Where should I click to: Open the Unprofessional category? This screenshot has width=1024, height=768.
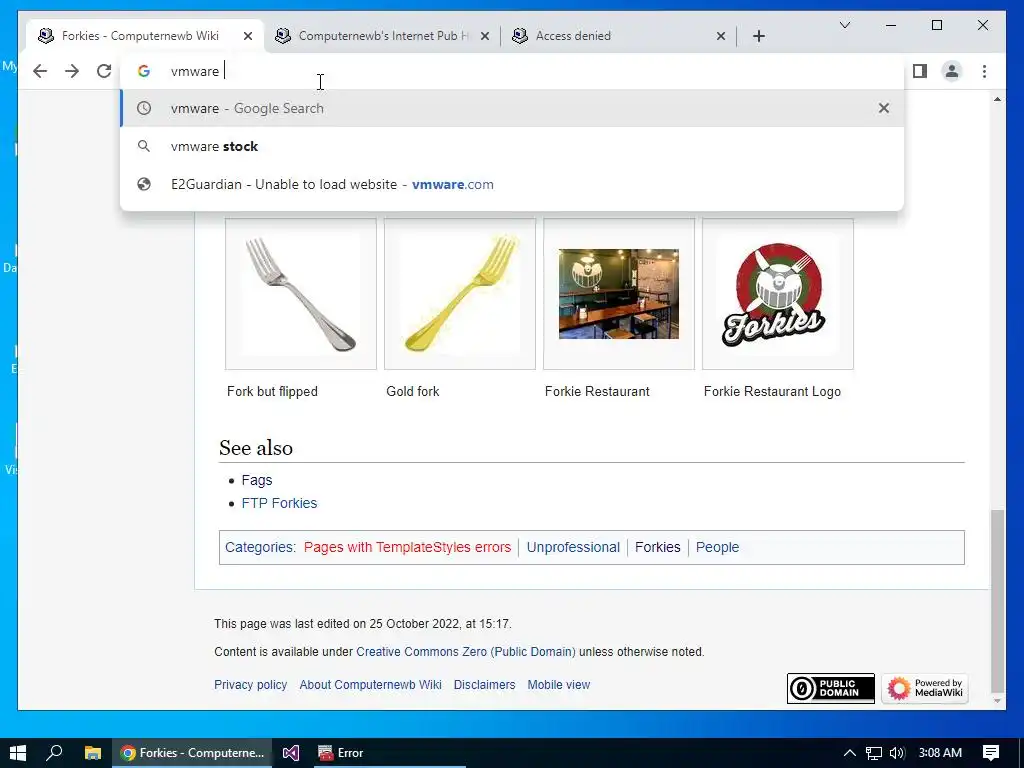tap(573, 547)
